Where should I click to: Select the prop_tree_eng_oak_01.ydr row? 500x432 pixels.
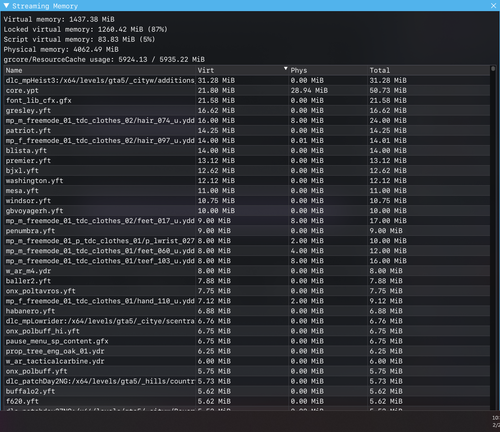tap(247, 351)
